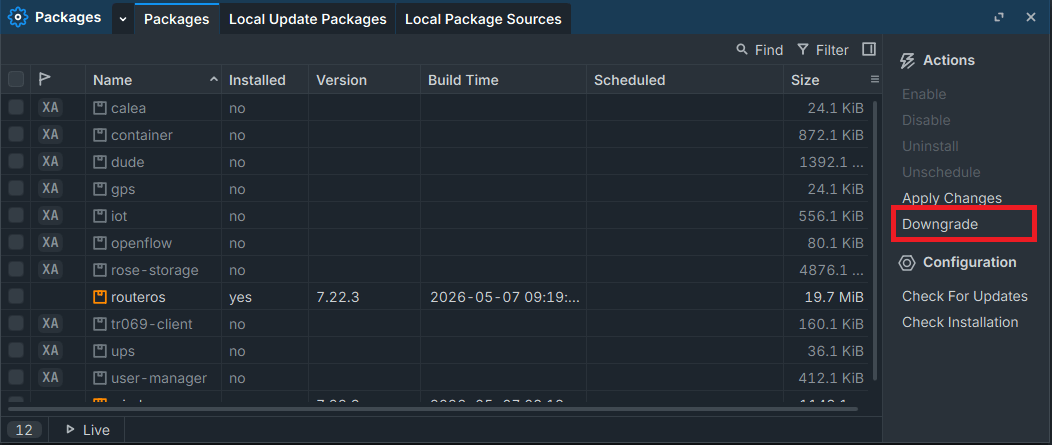The image size is (1052, 445).
Task: Click the XA flag badge on the calea row
Action: tap(50, 107)
